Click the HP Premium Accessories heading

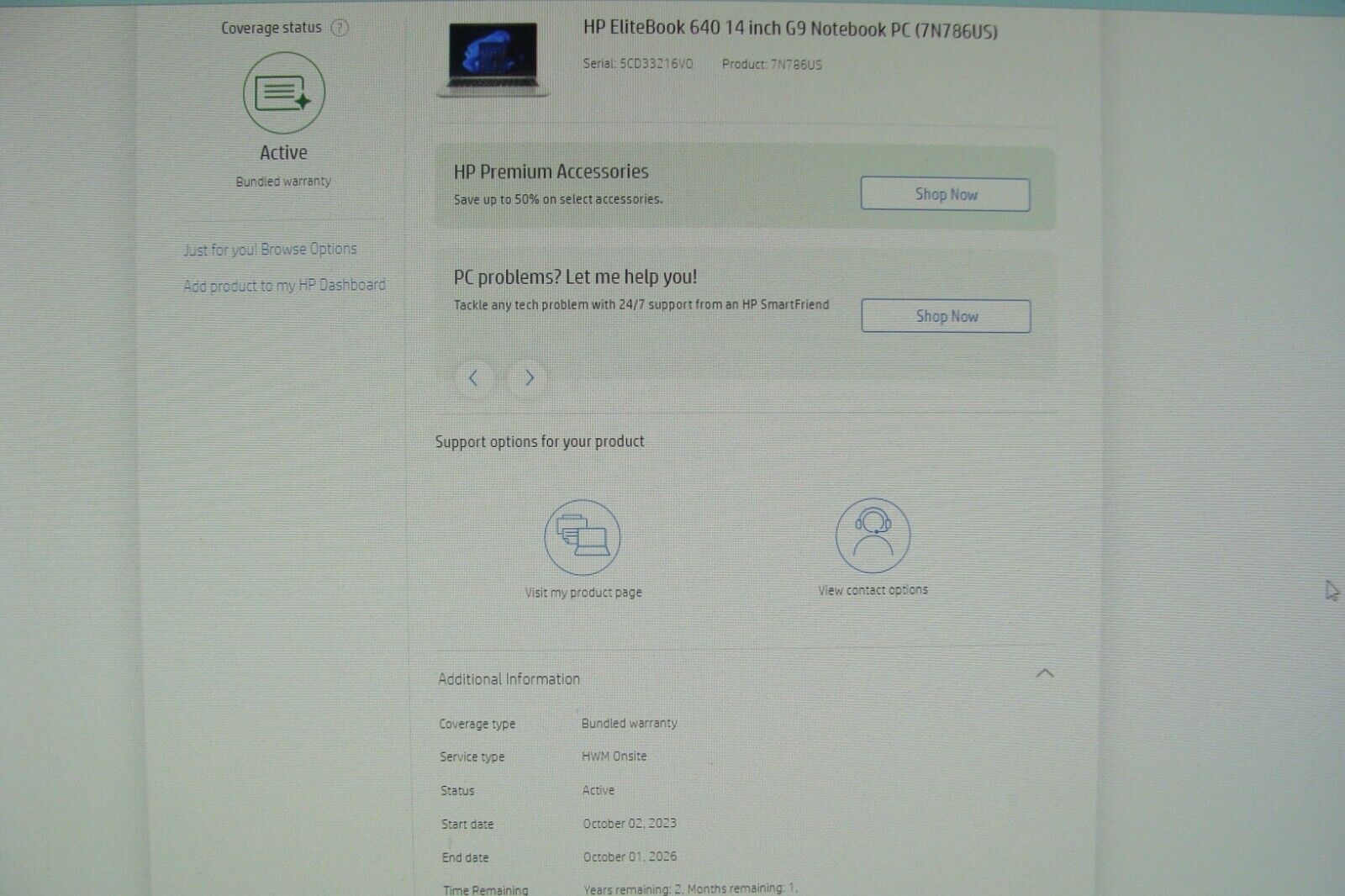coord(551,171)
